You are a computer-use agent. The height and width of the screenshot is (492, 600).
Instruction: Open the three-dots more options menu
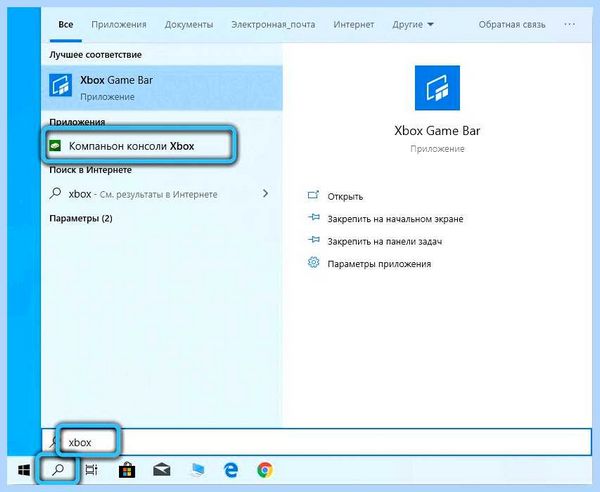click(x=569, y=24)
